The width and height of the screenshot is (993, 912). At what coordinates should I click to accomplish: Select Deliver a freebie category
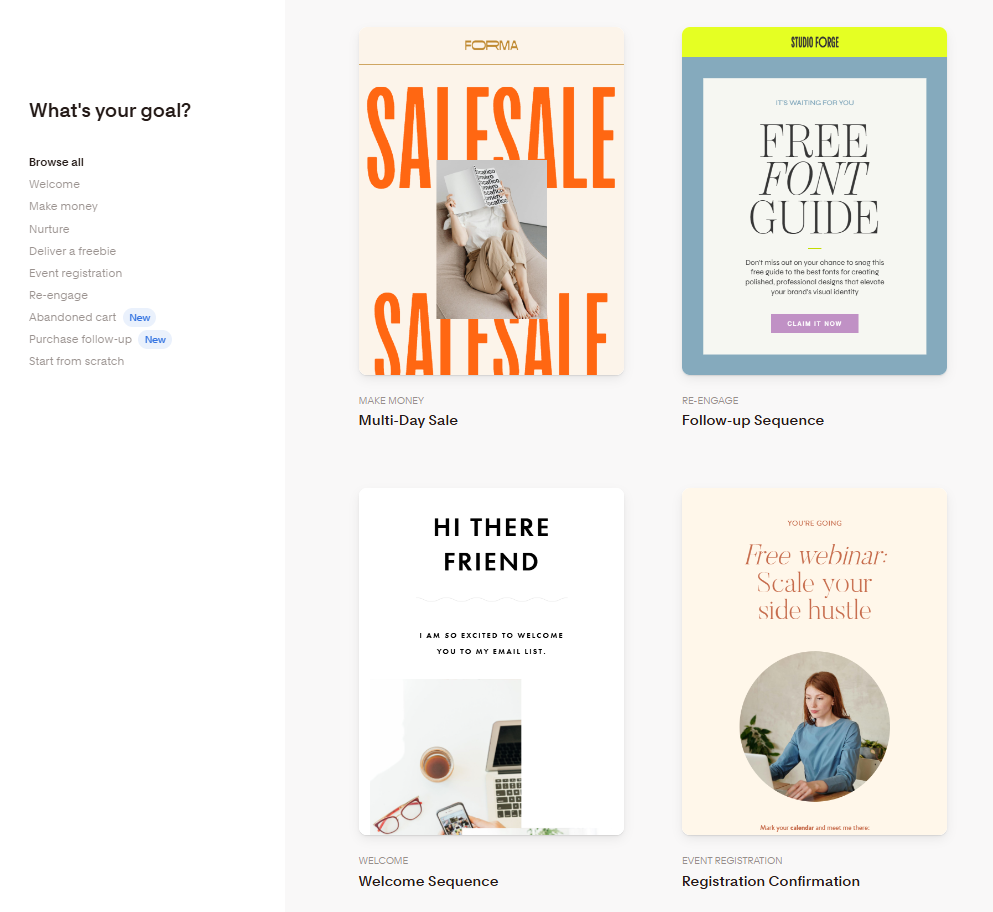point(72,251)
